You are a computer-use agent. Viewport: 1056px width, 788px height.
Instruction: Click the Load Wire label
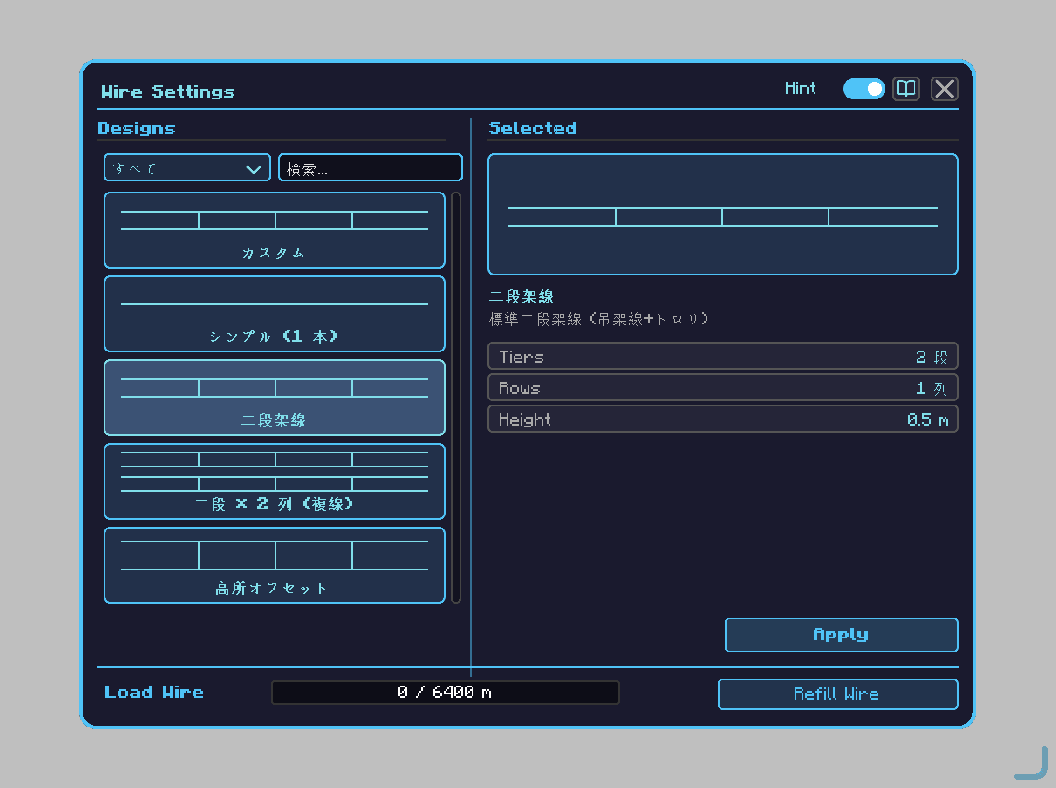point(154,692)
